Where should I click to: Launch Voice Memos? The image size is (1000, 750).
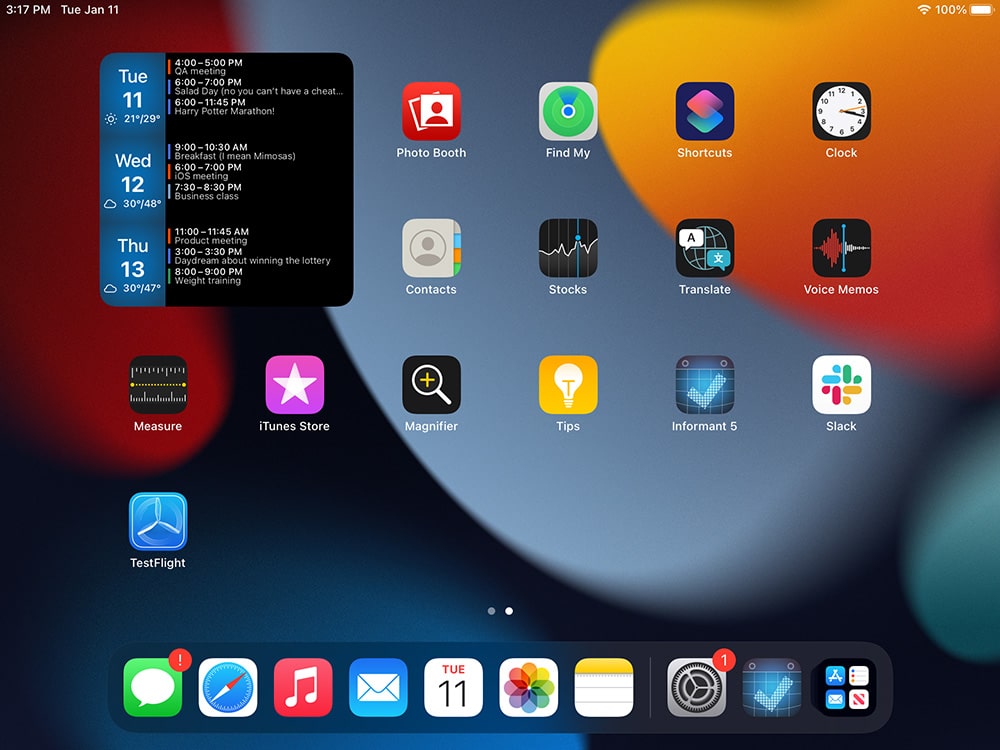[x=841, y=248]
